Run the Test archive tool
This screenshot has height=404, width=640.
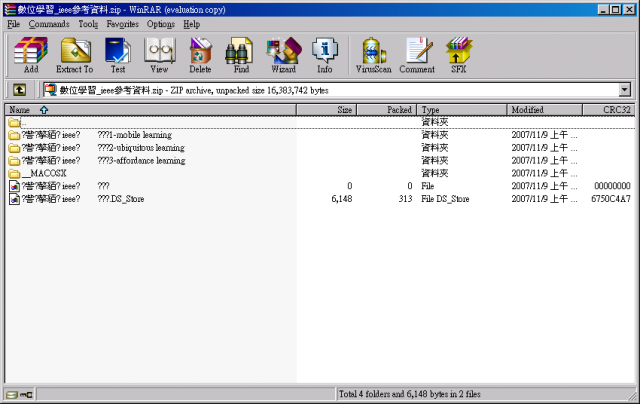[x=118, y=55]
